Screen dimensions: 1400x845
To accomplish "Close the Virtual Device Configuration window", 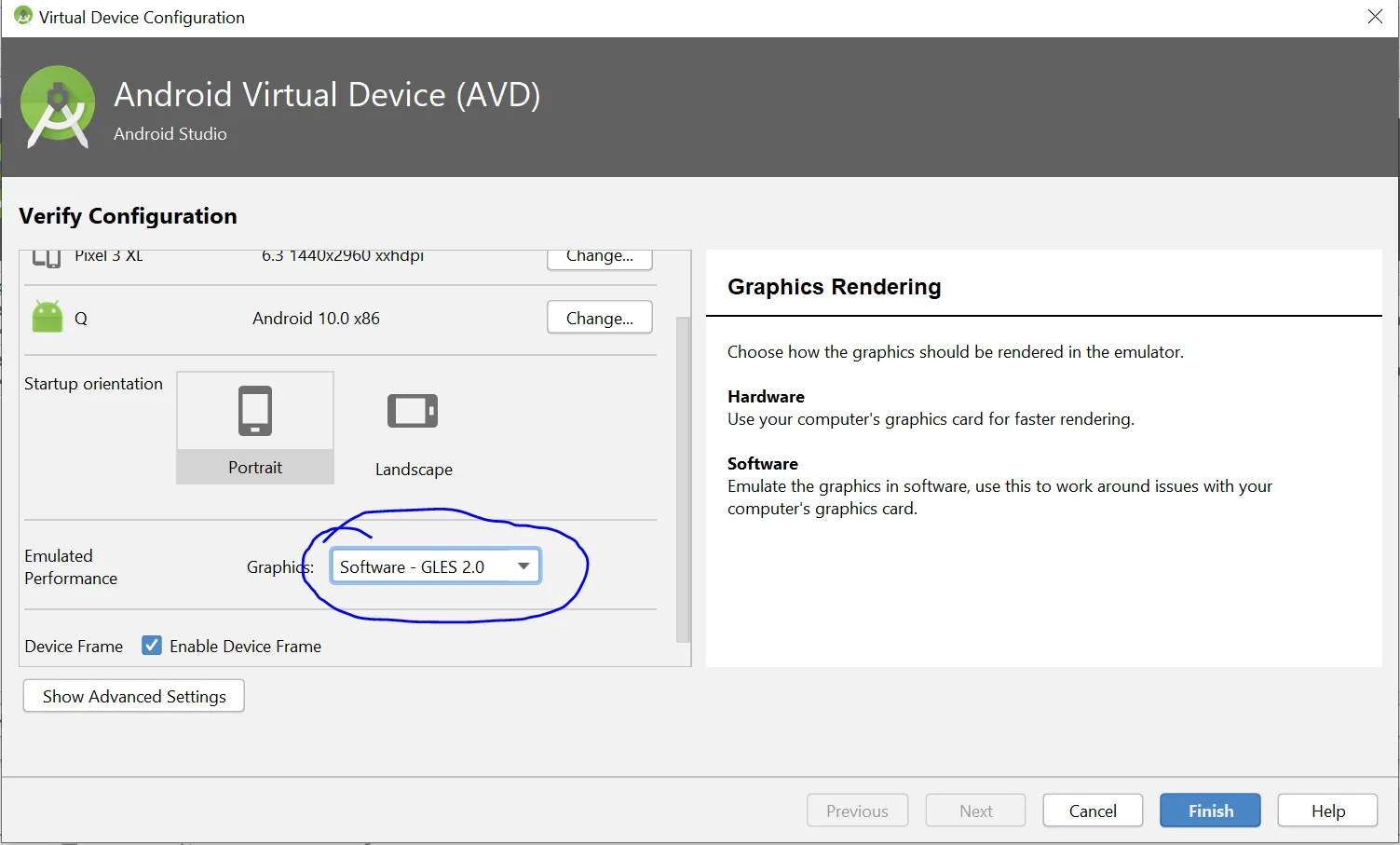I will click(x=1375, y=17).
